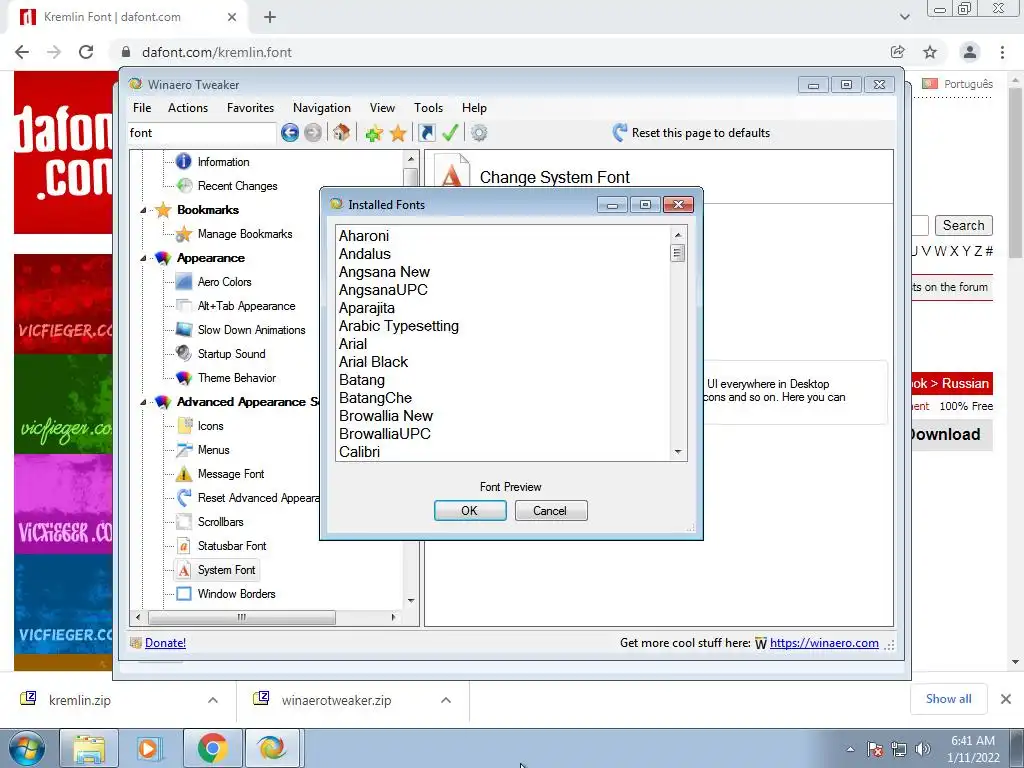The width and height of the screenshot is (1024, 768).
Task: Reload the dafont page in Chrome
Action: click(x=86, y=52)
